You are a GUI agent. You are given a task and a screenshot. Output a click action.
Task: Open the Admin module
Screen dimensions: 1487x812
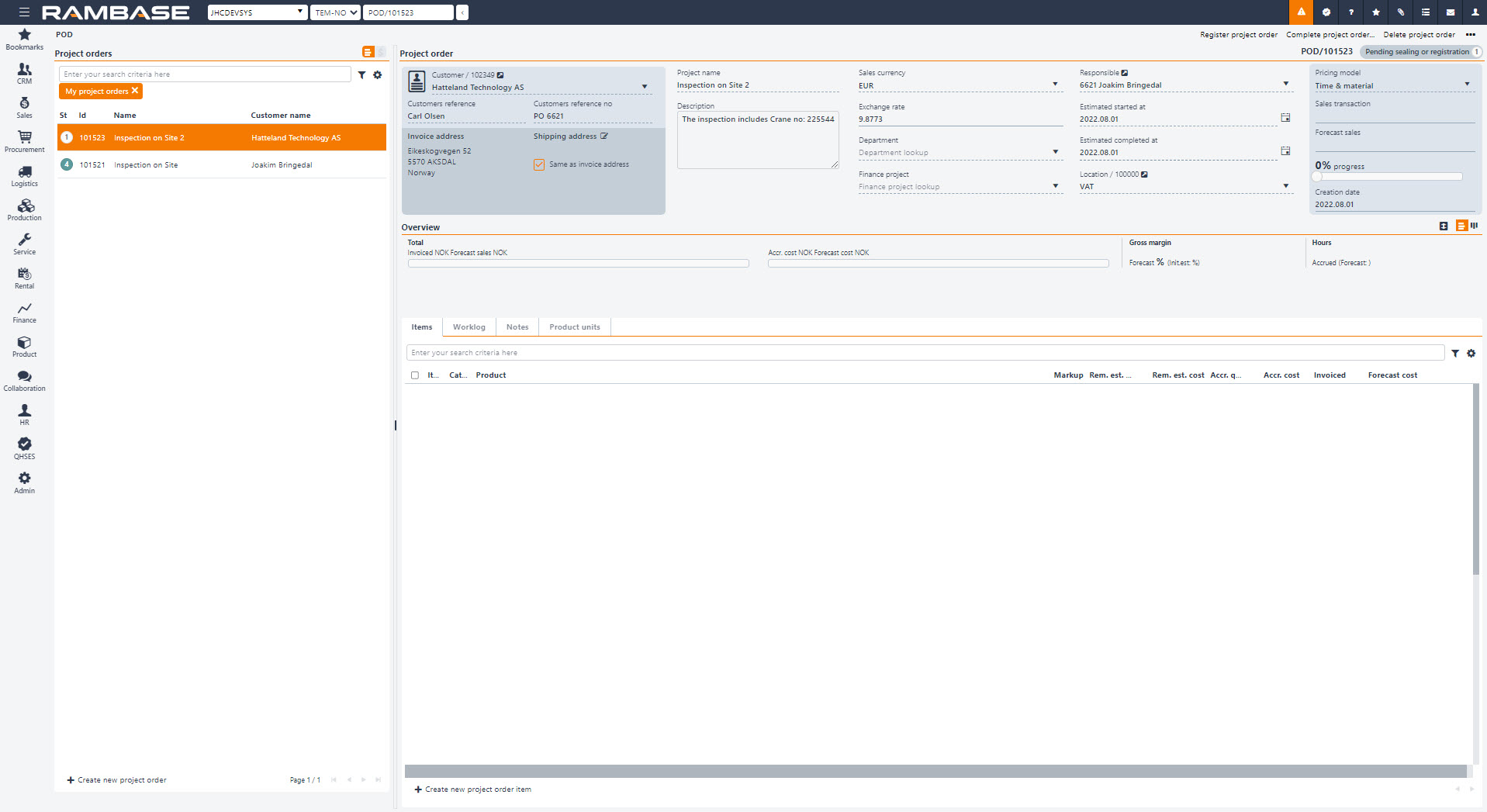25,483
